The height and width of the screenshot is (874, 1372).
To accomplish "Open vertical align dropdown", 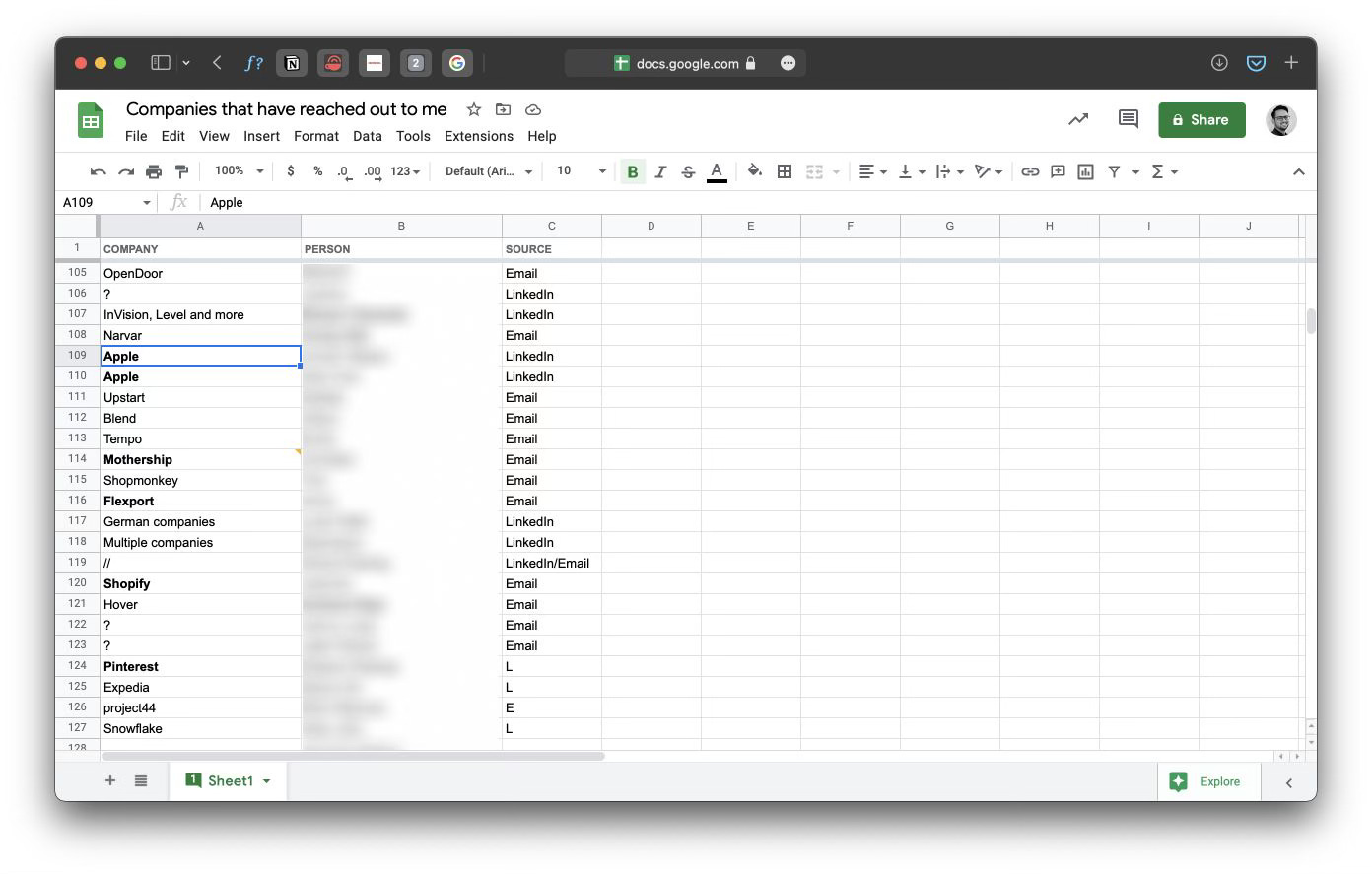I will point(911,171).
